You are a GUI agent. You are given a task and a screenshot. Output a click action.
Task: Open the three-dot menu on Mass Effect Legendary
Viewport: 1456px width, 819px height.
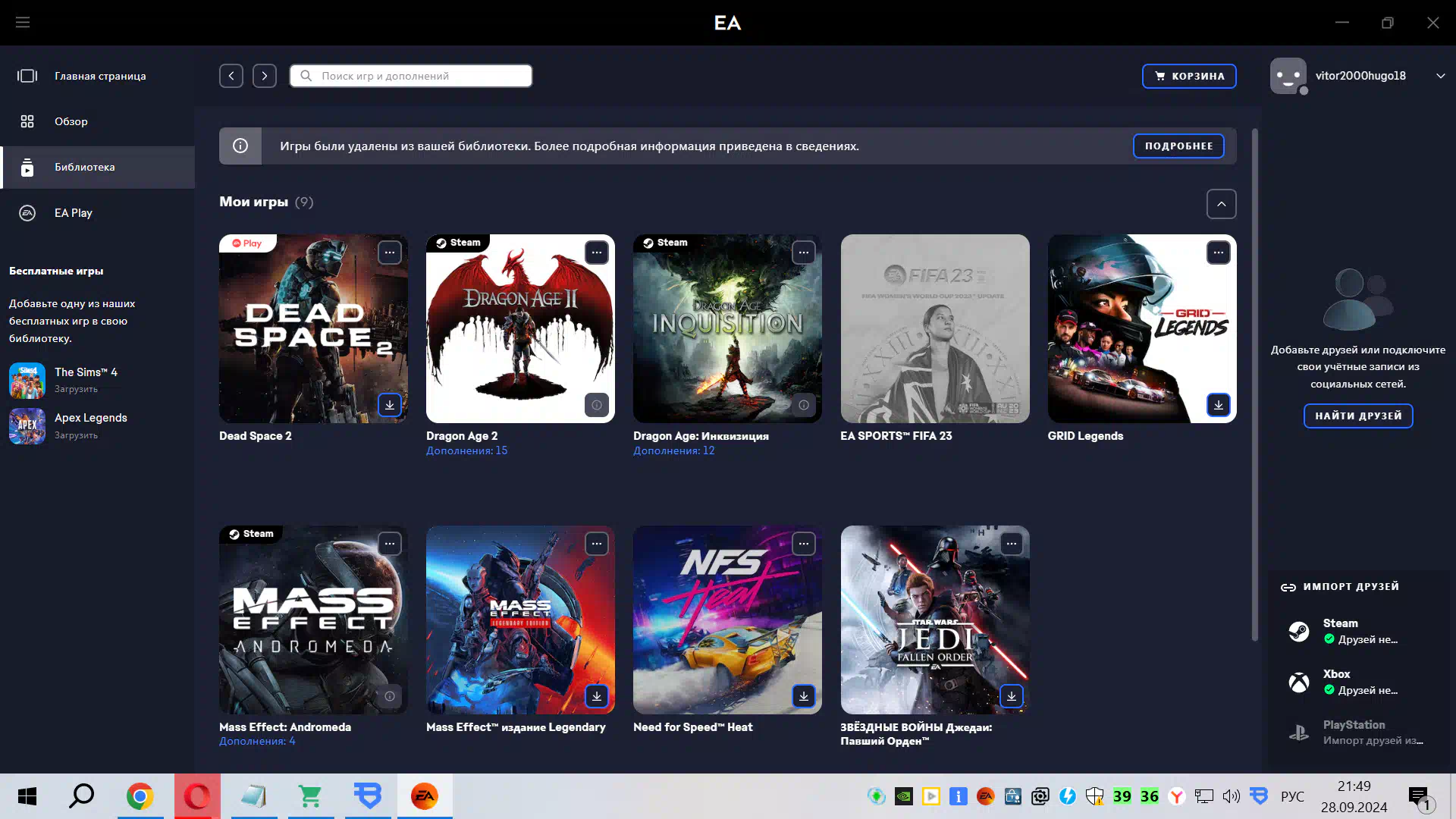click(x=597, y=544)
